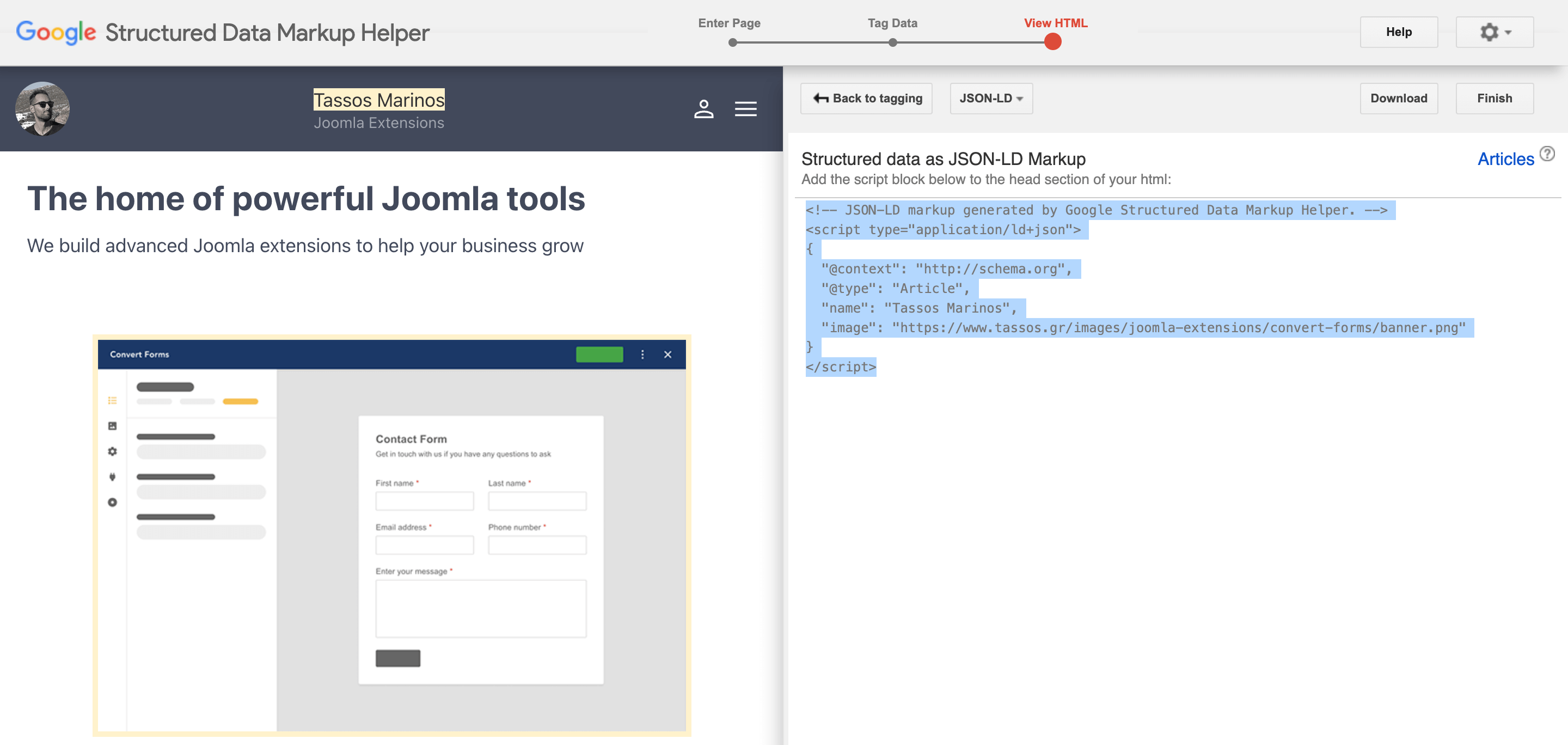
Task: Click the Tassos Marinos profile avatar
Action: point(42,109)
